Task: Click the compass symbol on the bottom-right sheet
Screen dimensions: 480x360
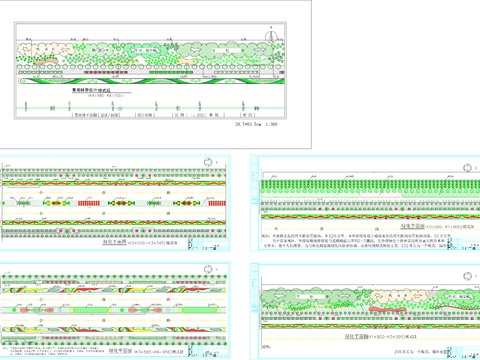Action: (467, 276)
